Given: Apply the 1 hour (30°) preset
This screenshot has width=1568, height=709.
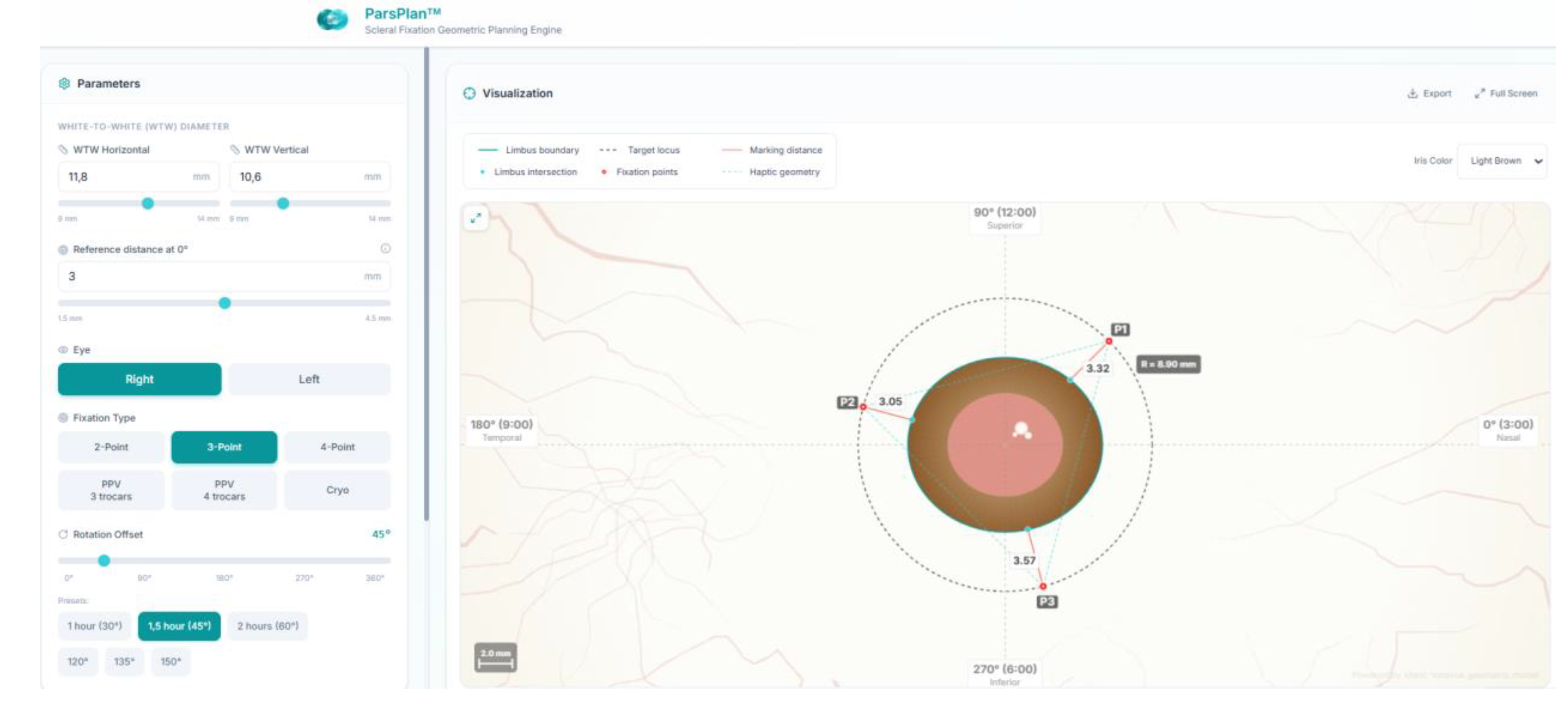Looking at the screenshot, I should (x=94, y=626).
